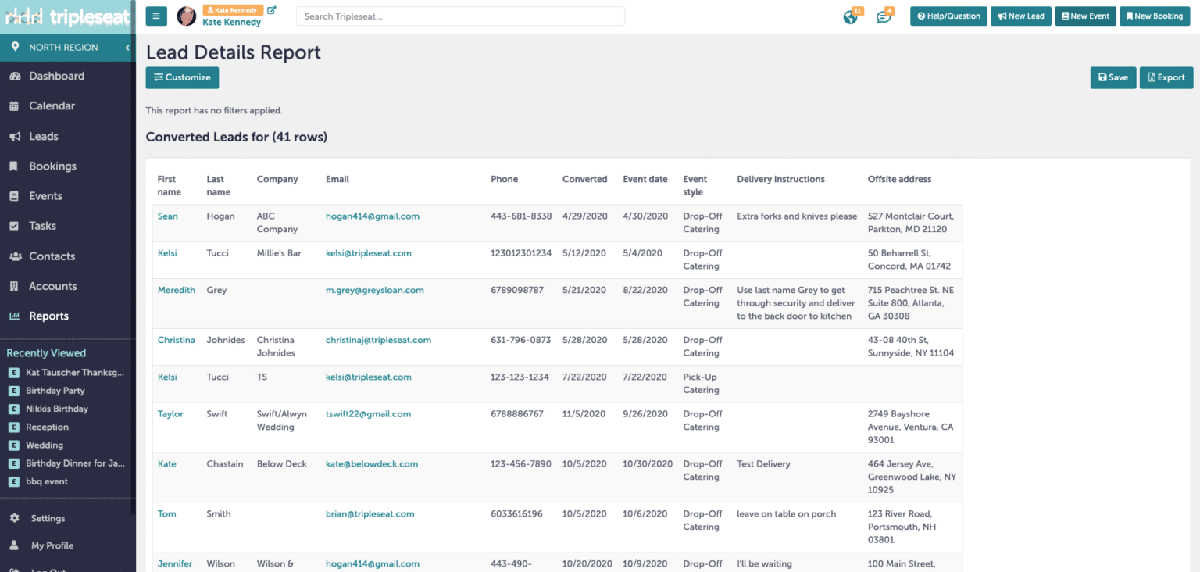Open lead Meredith from the table
The image size is (1200, 572).
pyautogui.click(x=176, y=290)
